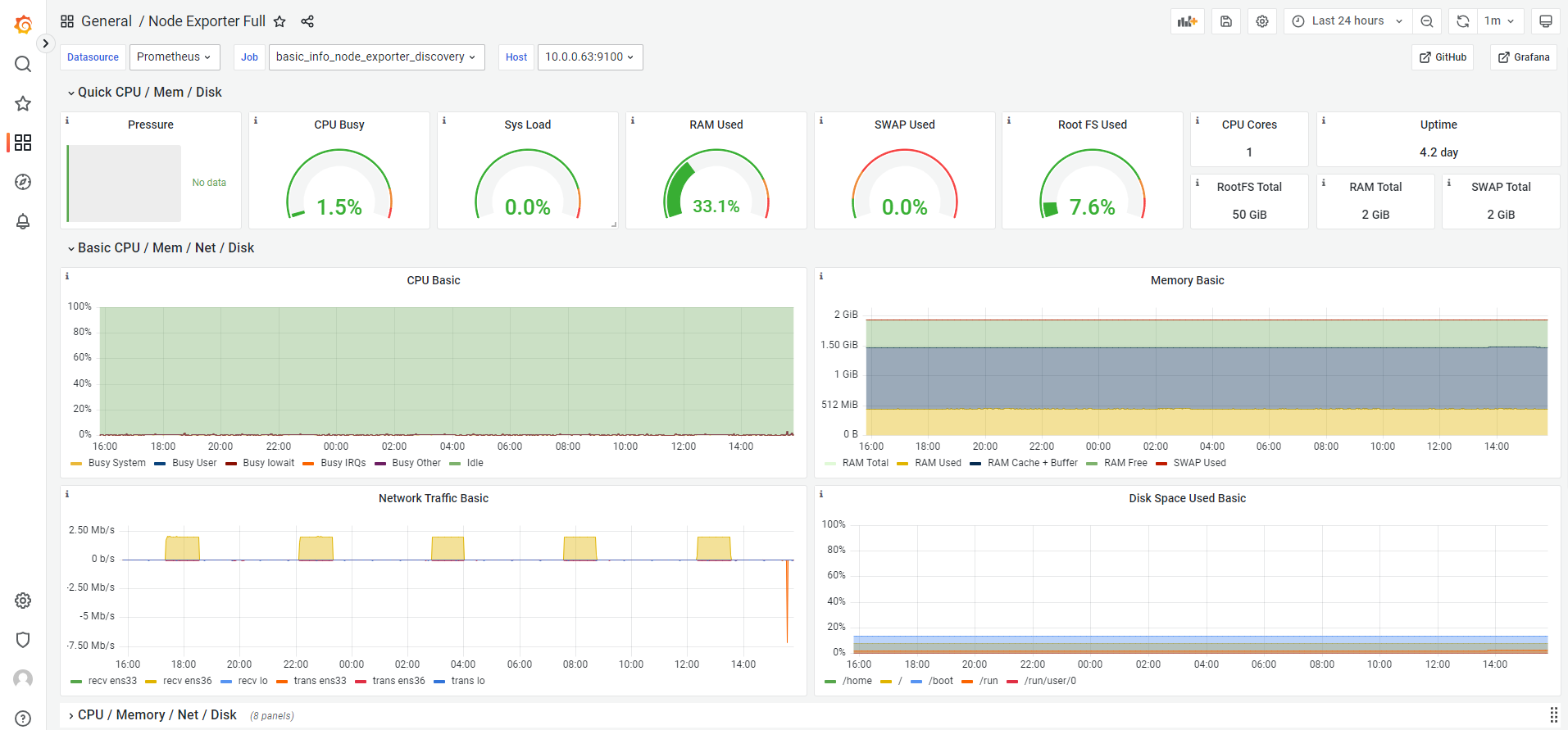Image resolution: width=1568 pixels, height=730 pixels.
Task: Show info for the Uptime panel
Action: pyautogui.click(x=1324, y=120)
